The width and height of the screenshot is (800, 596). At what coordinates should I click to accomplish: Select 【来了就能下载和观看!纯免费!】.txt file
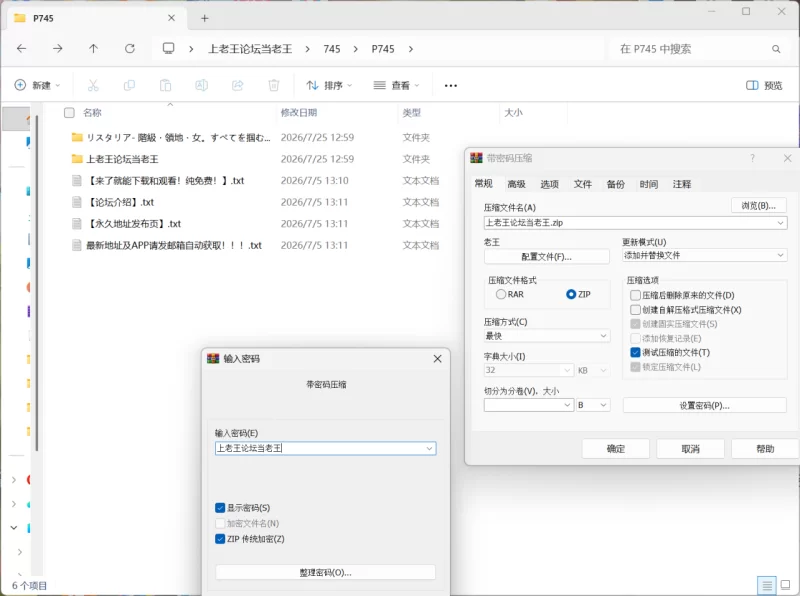click(x=158, y=180)
